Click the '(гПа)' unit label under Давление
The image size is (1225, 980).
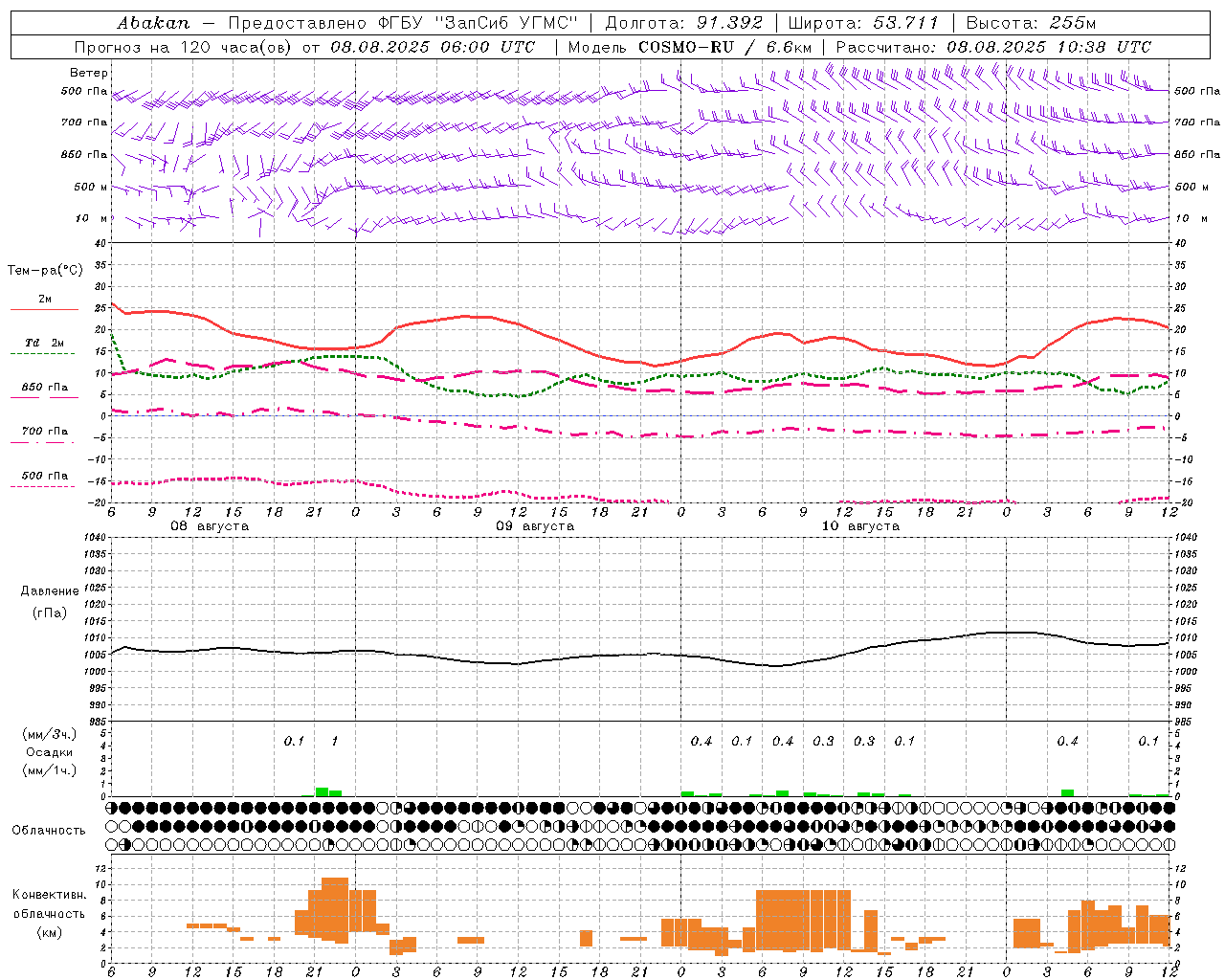tap(50, 613)
